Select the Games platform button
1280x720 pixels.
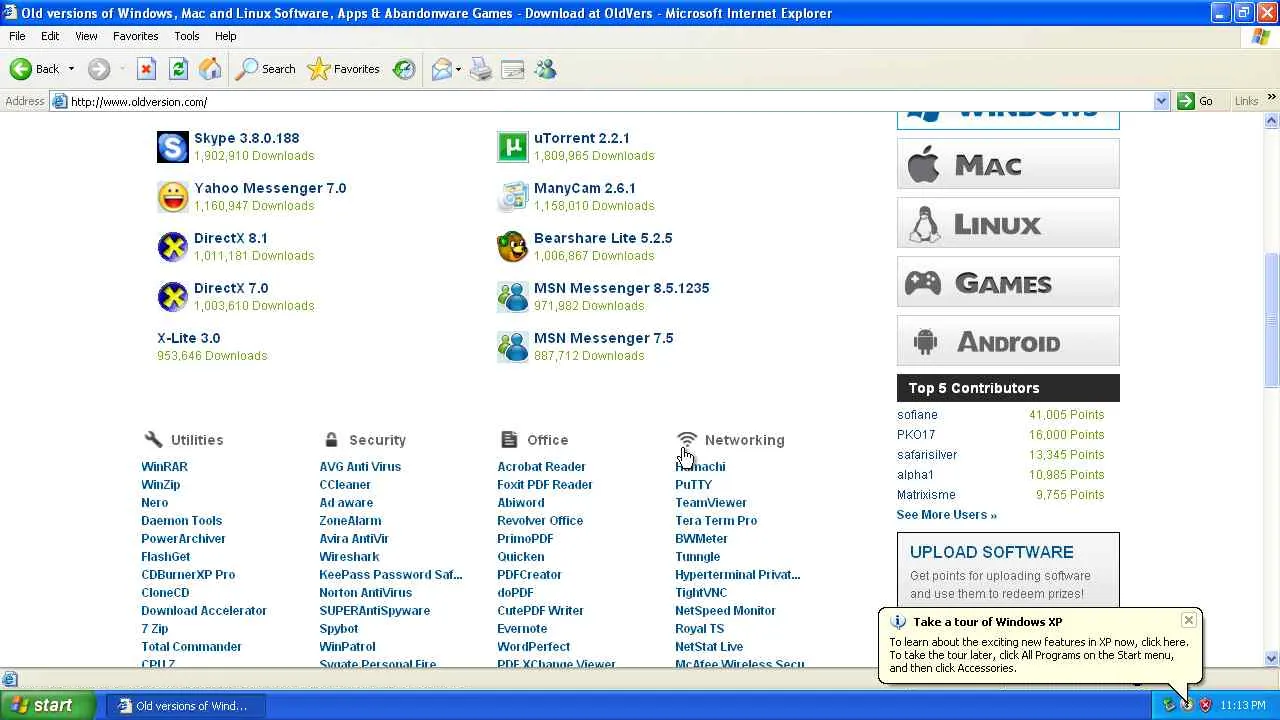[1008, 282]
